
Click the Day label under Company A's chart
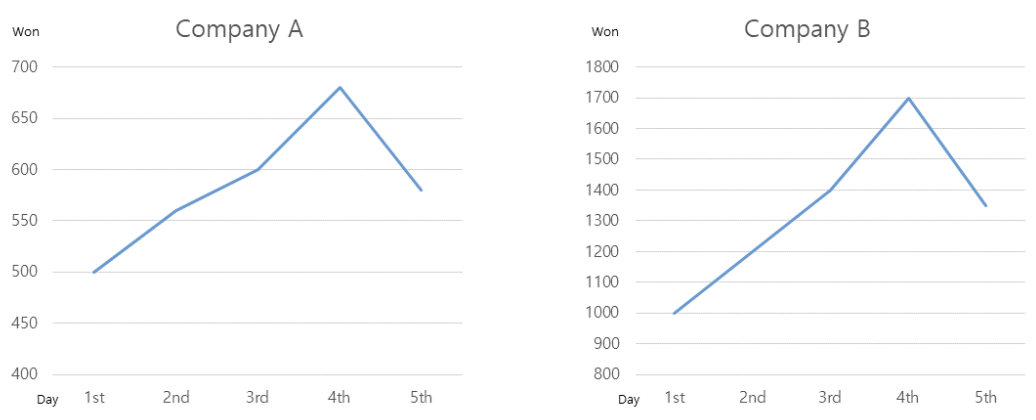(48, 400)
